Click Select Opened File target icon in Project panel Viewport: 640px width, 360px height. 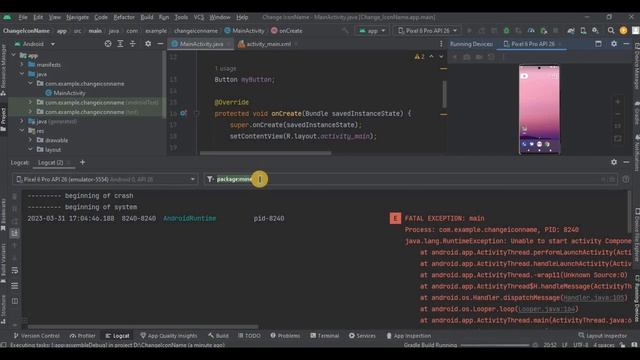108,44
